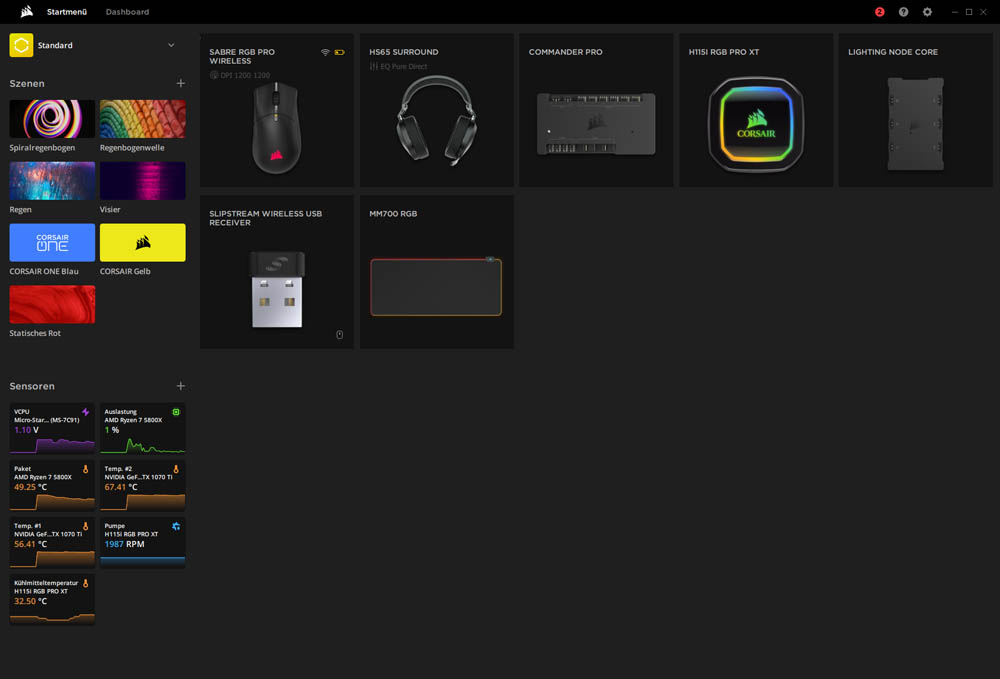The width and height of the screenshot is (1000, 679).
Task: Open the red notifications badge
Action: tap(879, 11)
